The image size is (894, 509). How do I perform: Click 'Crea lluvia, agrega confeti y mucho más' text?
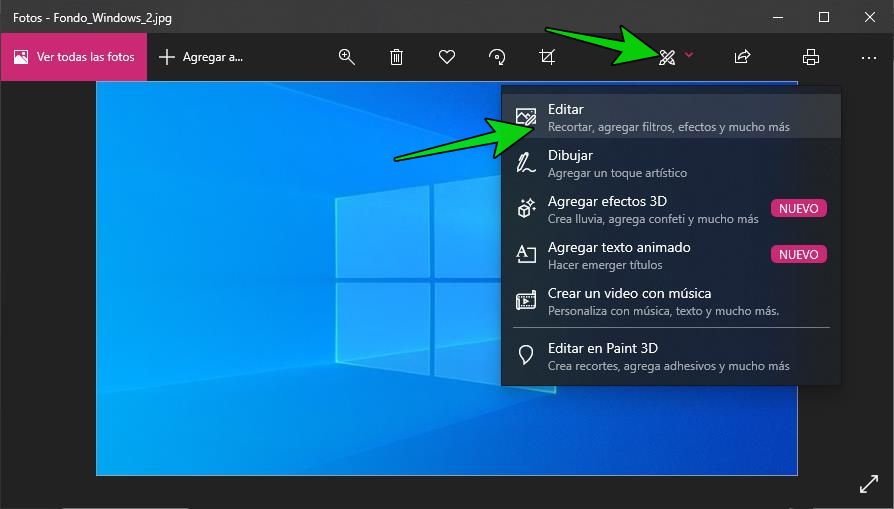point(653,219)
